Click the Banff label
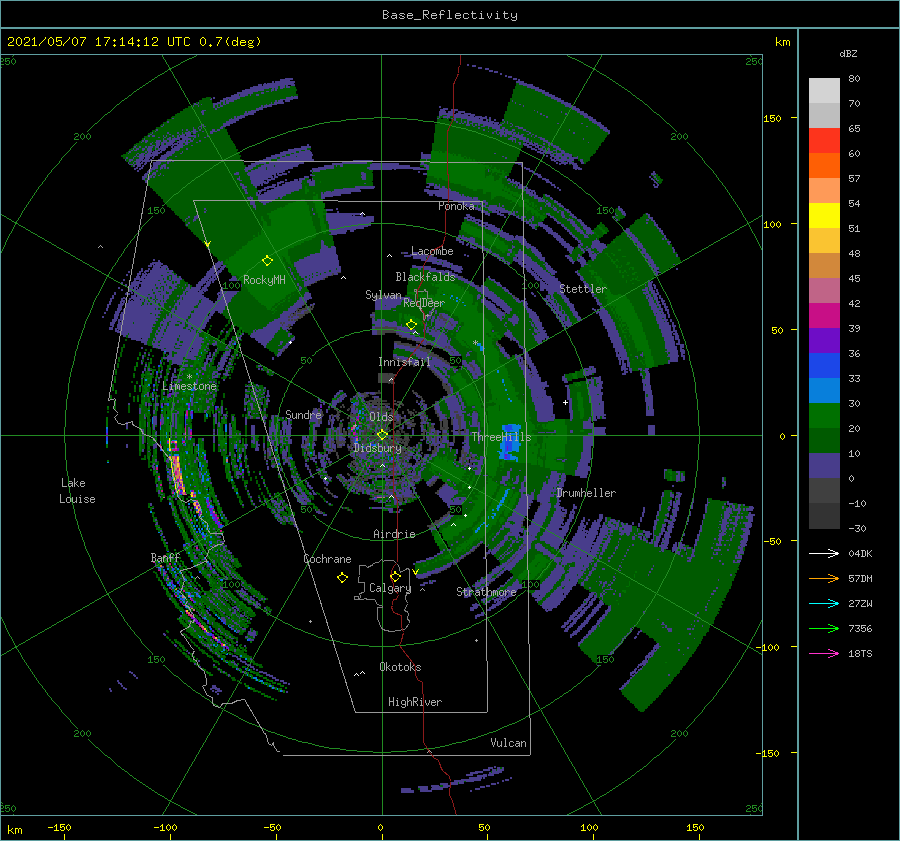 [165, 557]
